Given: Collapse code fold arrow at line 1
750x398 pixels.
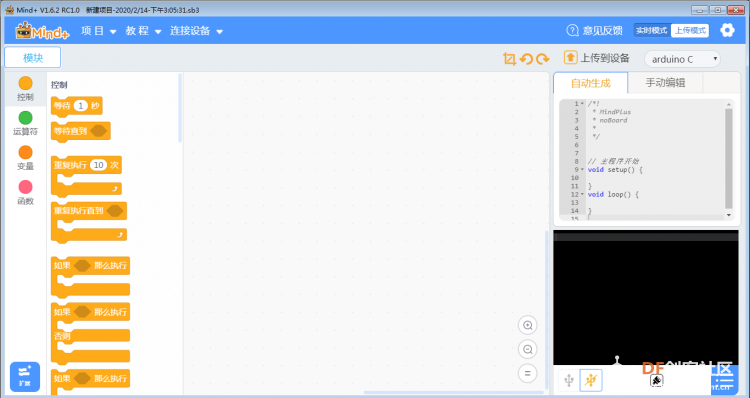Looking at the screenshot, I should click(582, 104).
